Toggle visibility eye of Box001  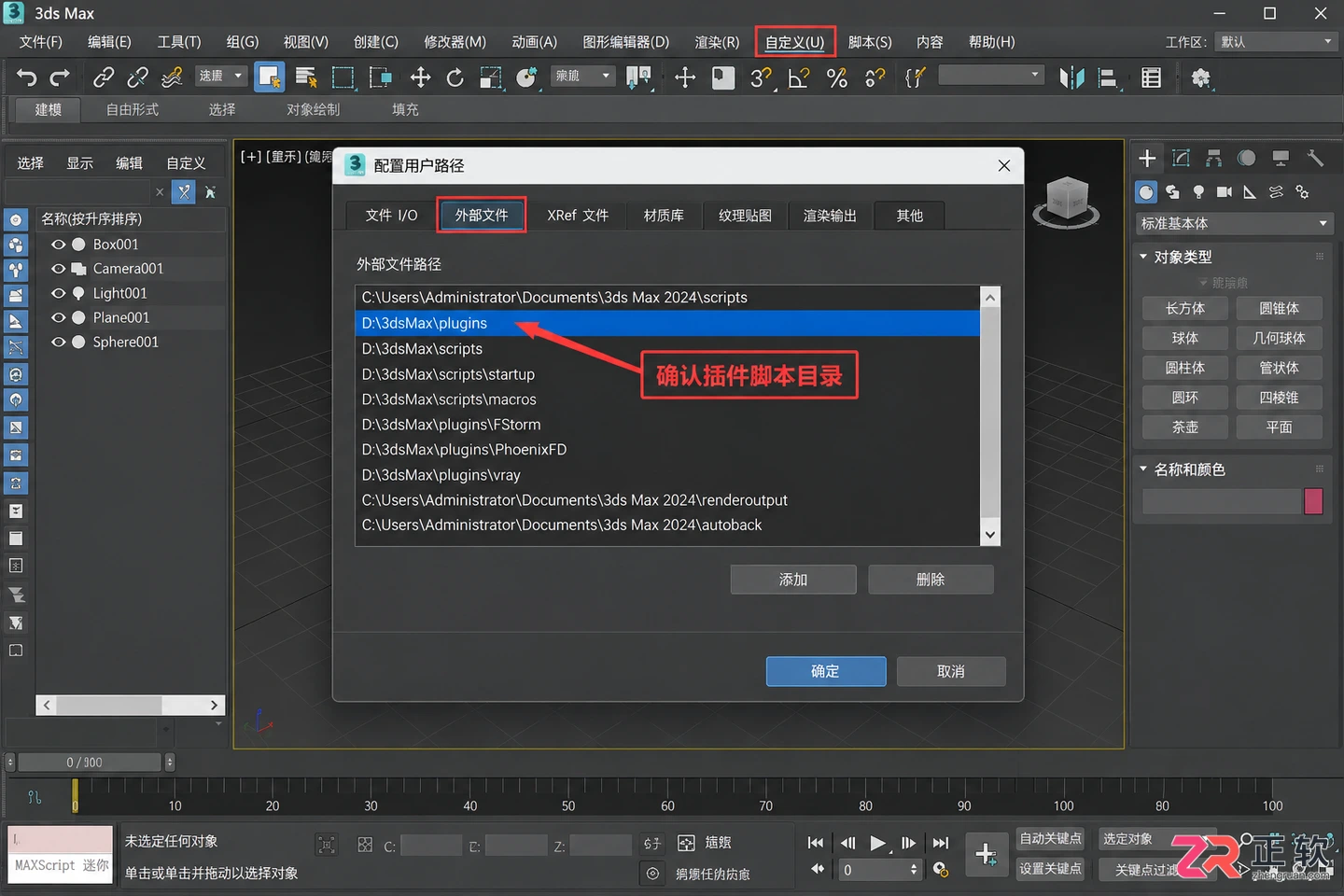click(x=59, y=245)
